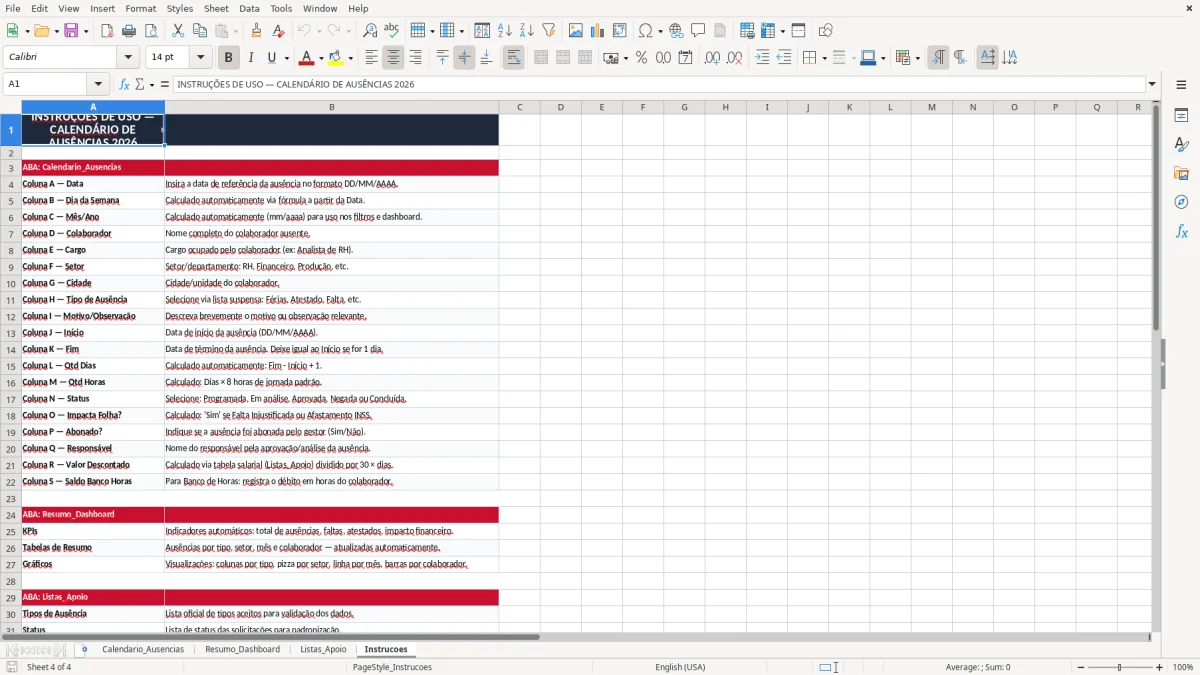
Task: Open the Borders dropdown arrow
Action: pyautogui.click(x=826, y=58)
